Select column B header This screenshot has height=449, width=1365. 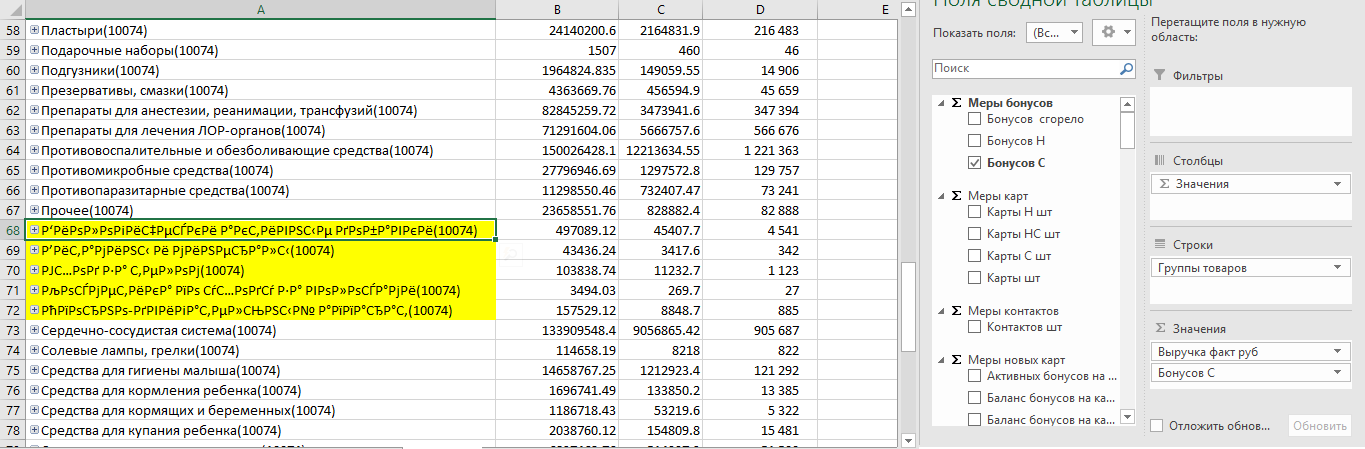pyautogui.click(x=558, y=9)
